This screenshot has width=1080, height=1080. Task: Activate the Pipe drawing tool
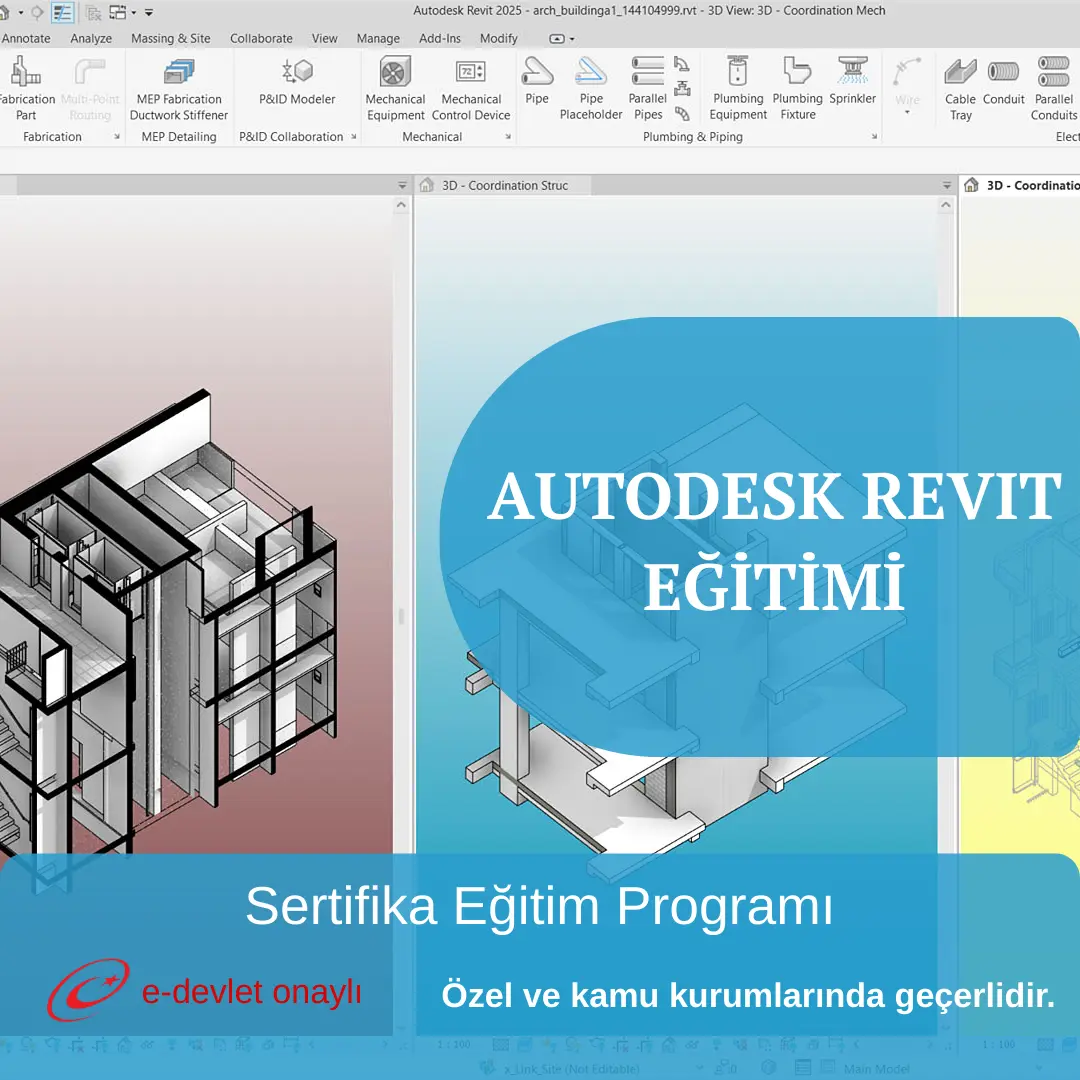(x=537, y=81)
